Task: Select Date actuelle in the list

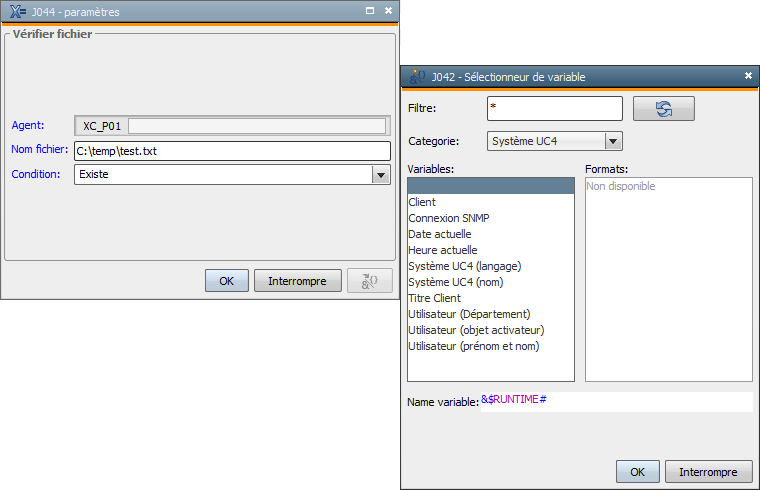Action: coord(440,234)
